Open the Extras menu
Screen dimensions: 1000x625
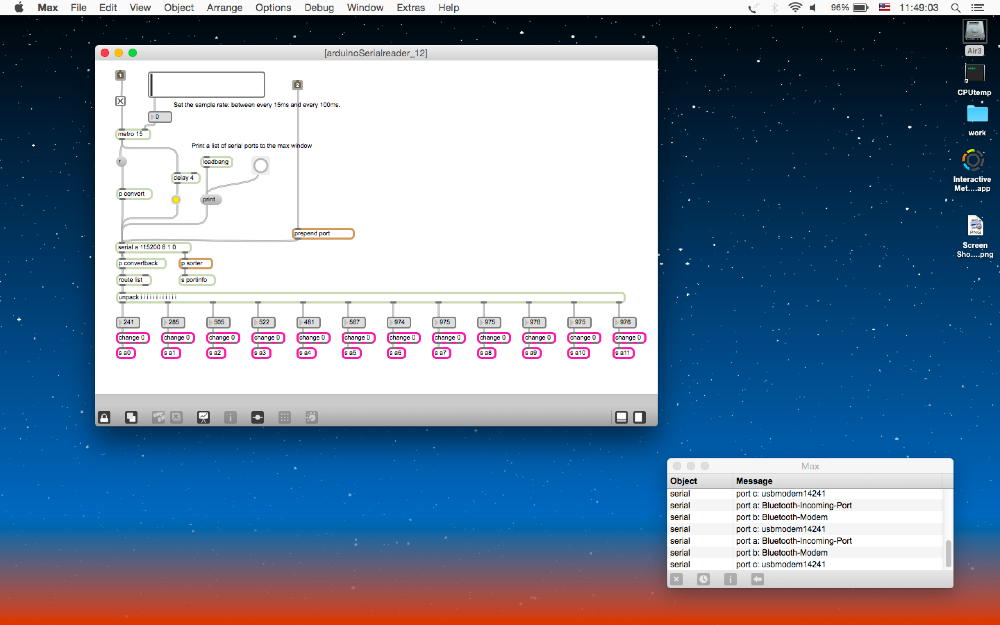click(410, 7)
